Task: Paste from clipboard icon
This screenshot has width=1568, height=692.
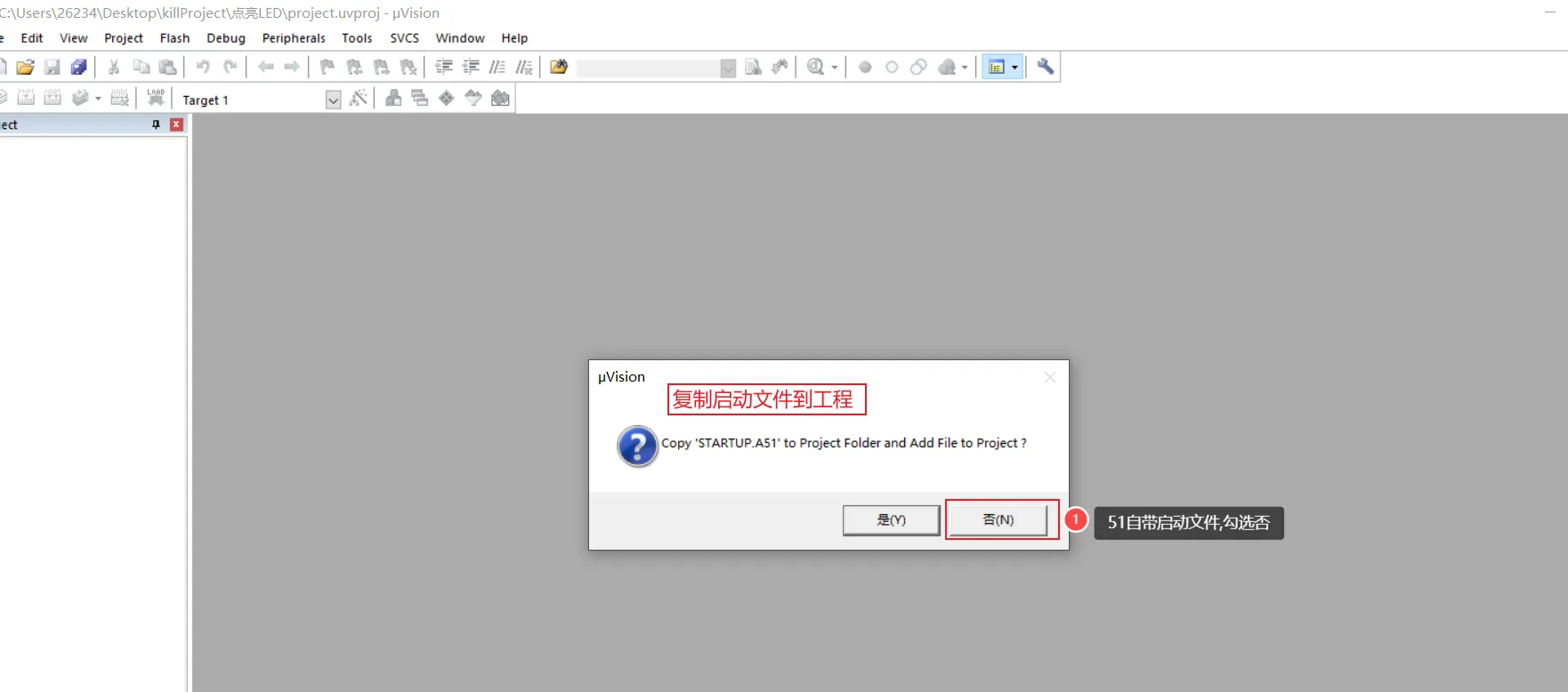Action: [168, 67]
